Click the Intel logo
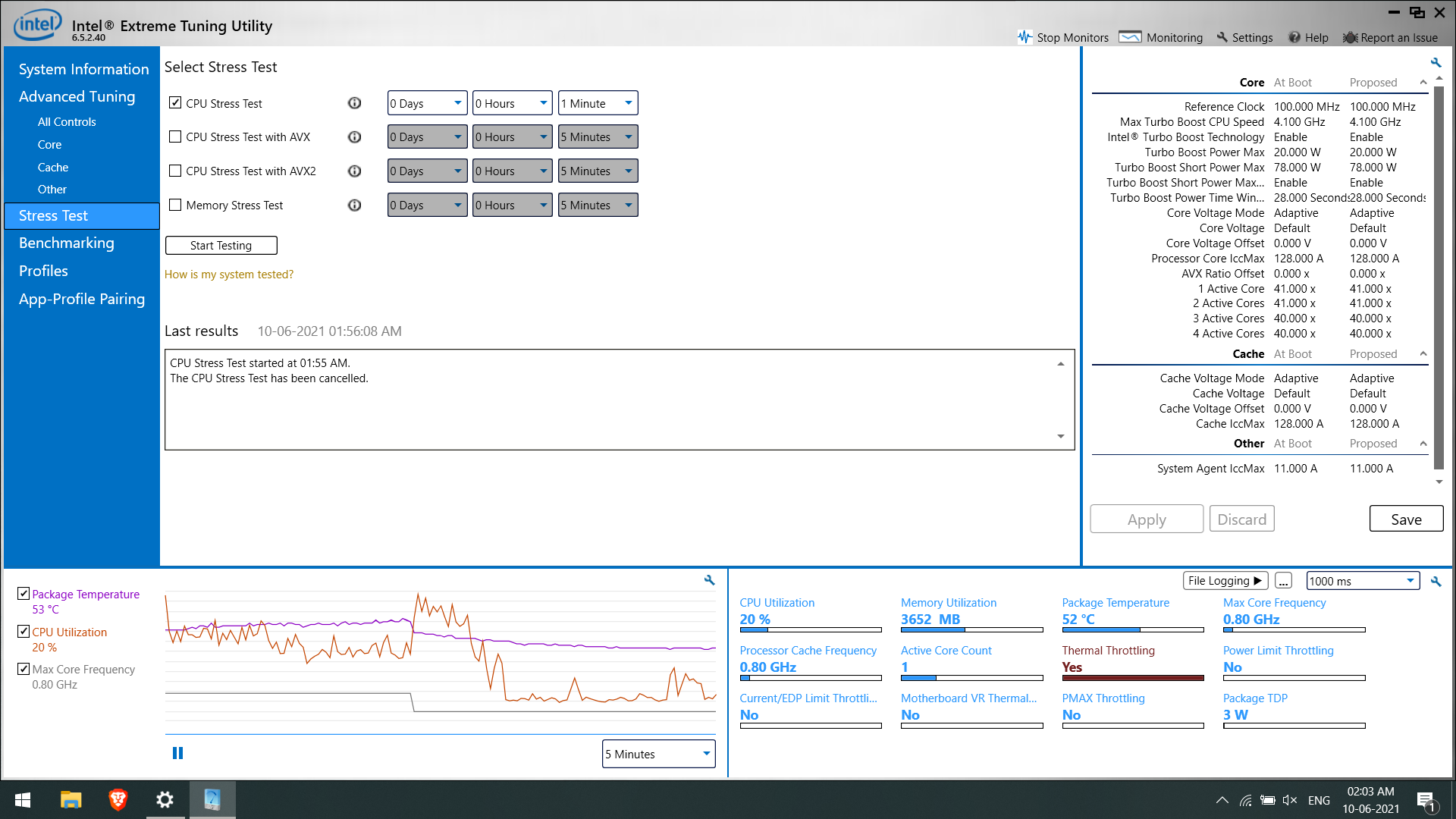 (37, 25)
